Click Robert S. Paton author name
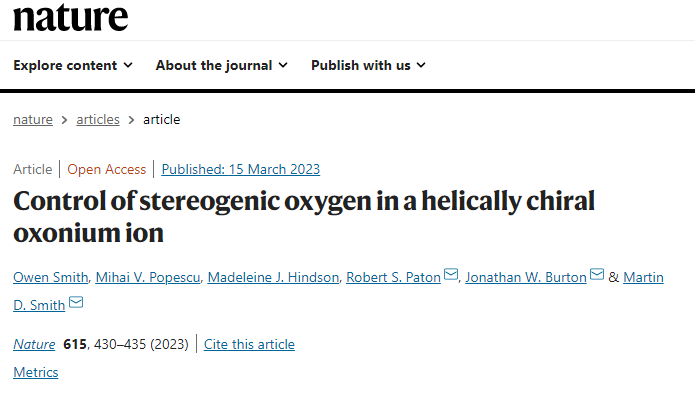695x399 pixels. pos(393,278)
